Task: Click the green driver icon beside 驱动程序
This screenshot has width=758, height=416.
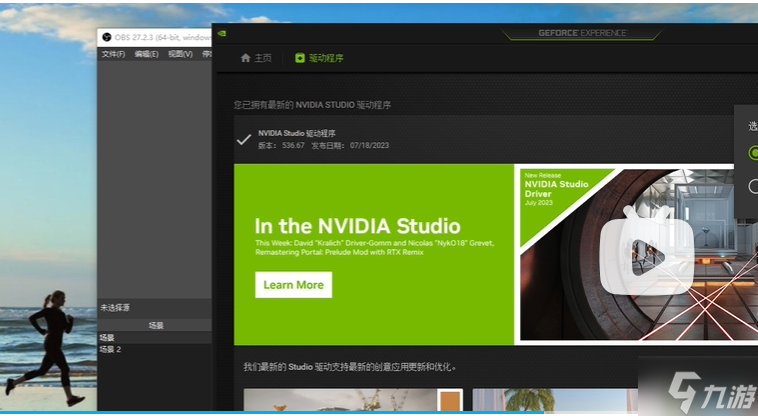Action: (x=300, y=58)
